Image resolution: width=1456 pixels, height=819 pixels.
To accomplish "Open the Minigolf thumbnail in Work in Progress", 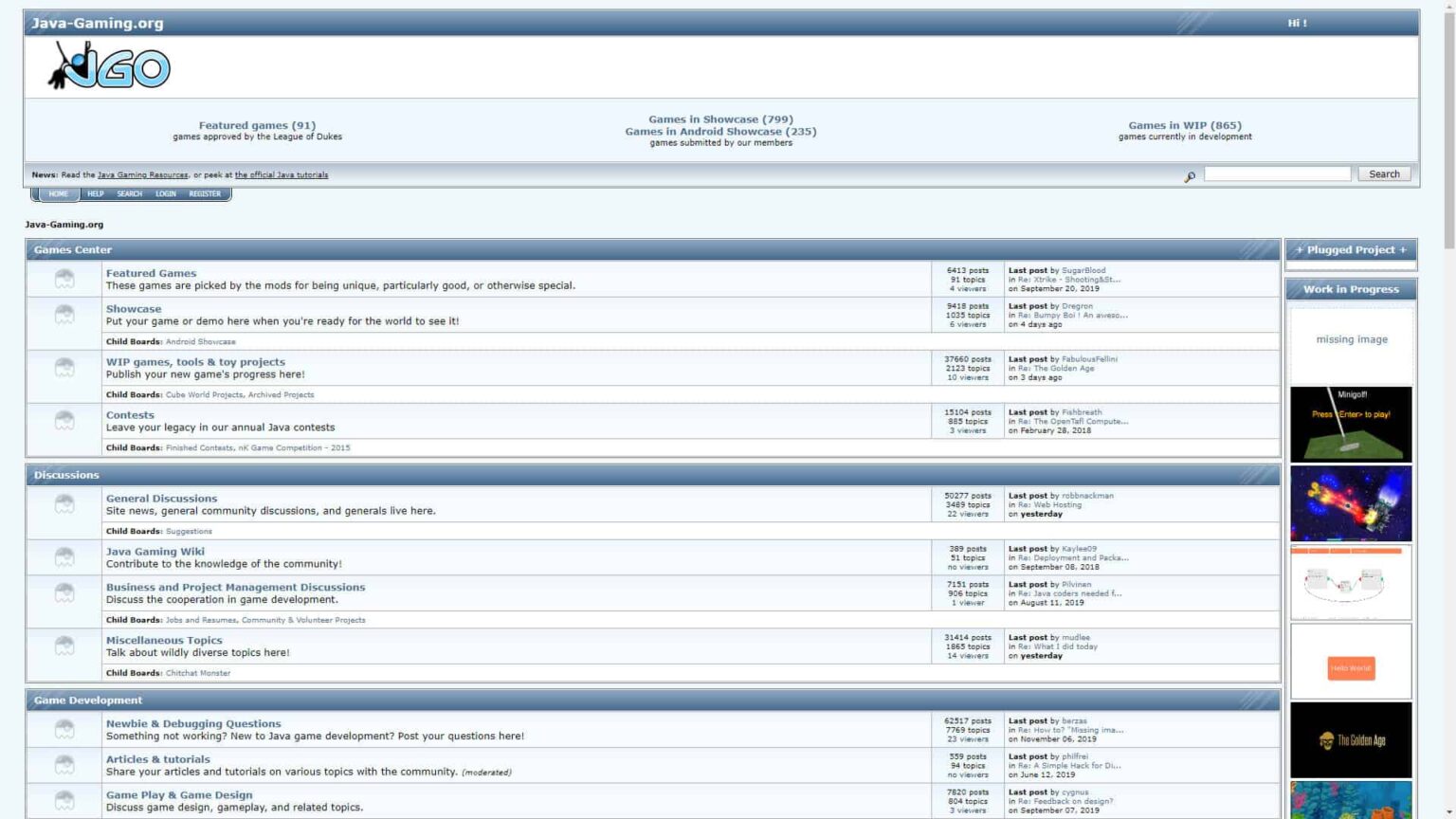I will pos(1350,424).
